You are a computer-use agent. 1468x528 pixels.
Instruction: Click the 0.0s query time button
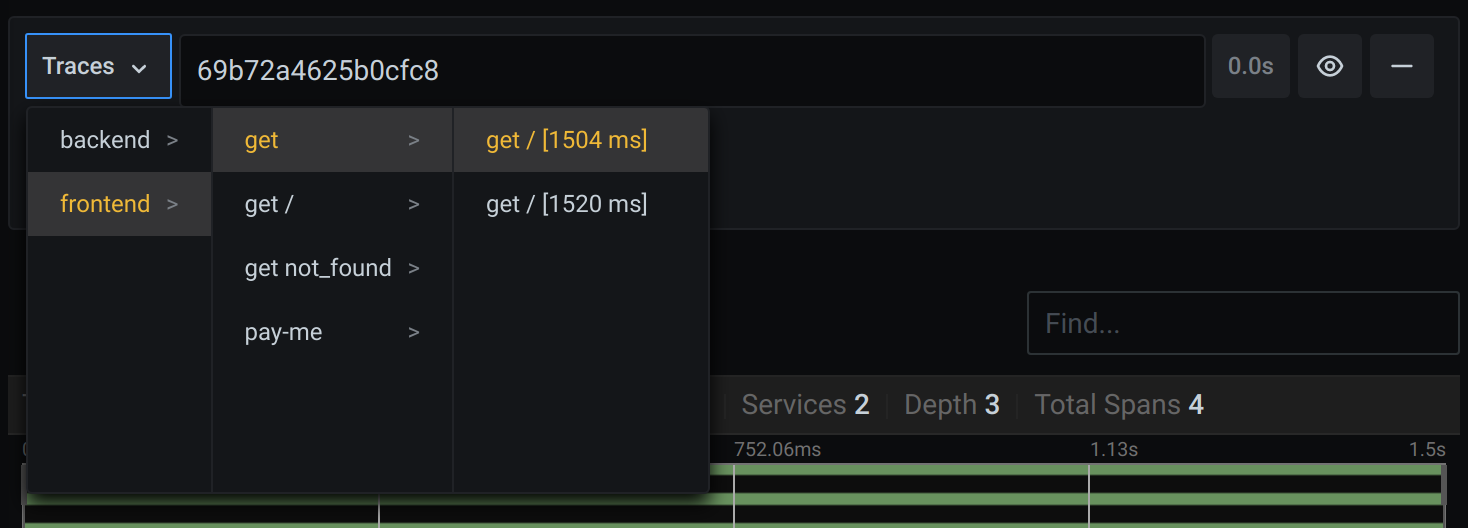click(x=1250, y=66)
